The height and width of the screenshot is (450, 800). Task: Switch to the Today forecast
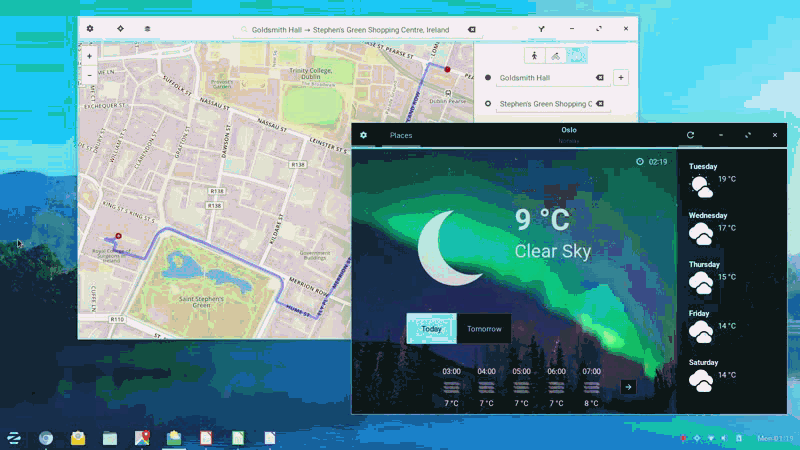click(432, 329)
